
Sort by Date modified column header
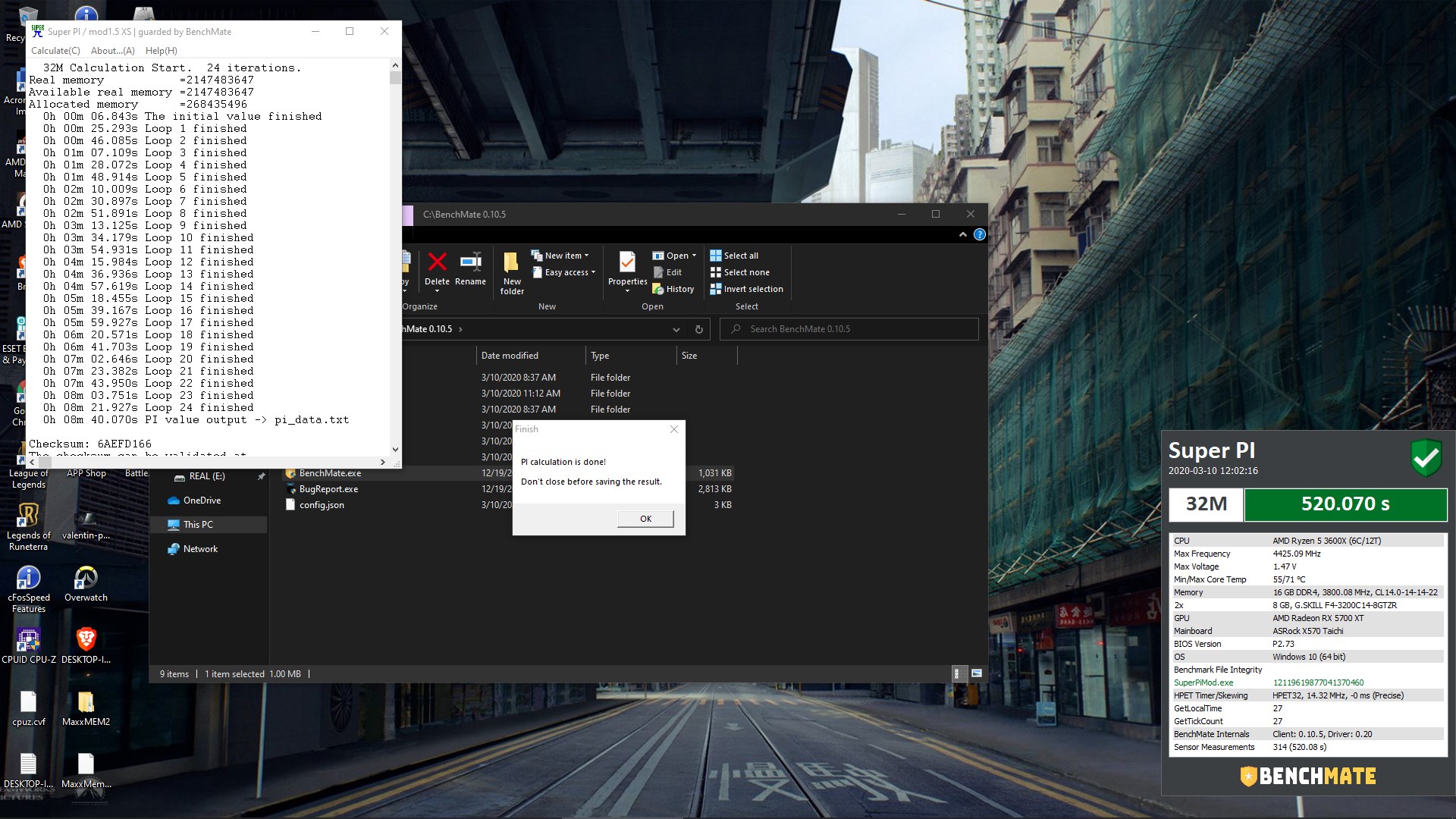pyautogui.click(x=531, y=356)
